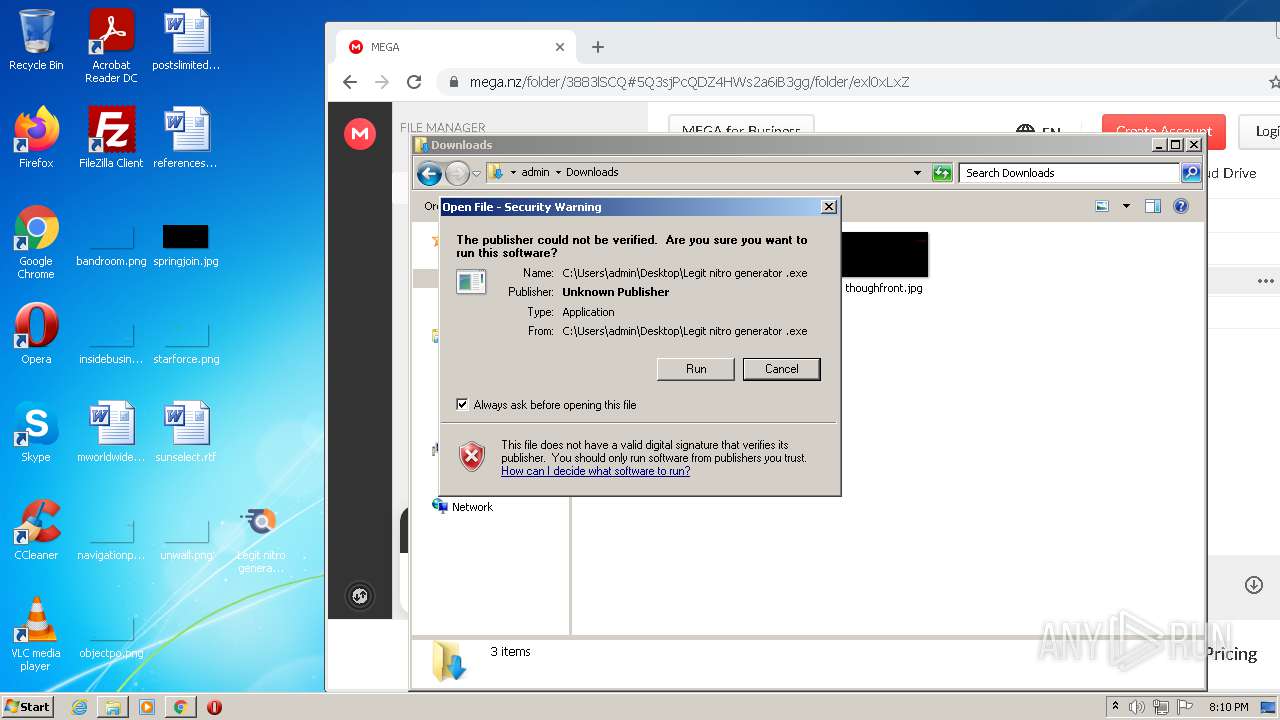Open the Windows Start menu

pyautogui.click(x=28, y=707)
